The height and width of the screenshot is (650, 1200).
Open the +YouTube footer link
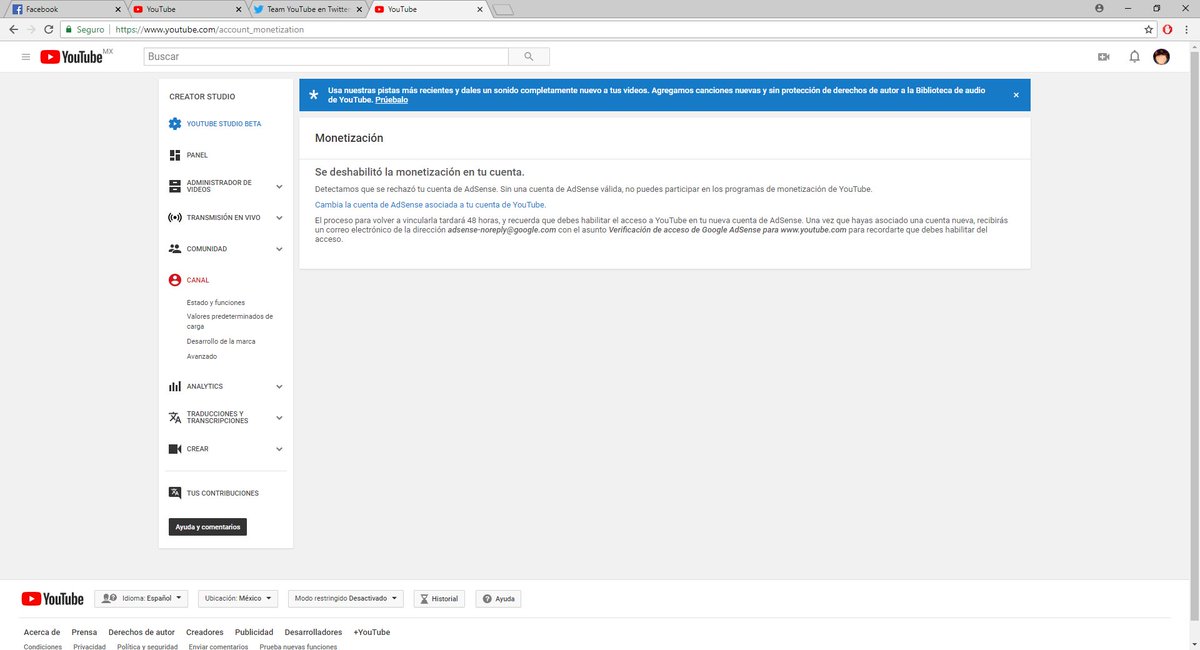click(371, 632)
